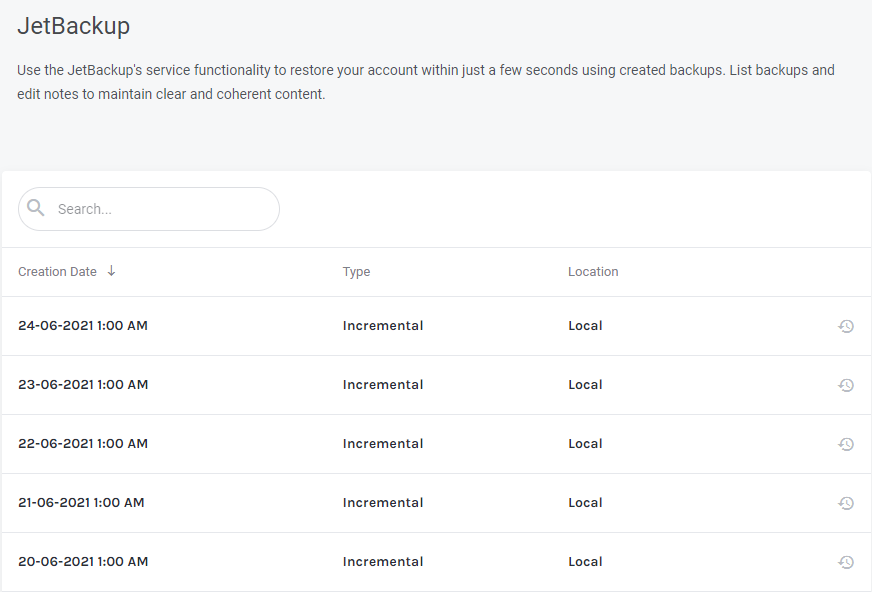Select the 21-06-2021 1:00 AM backup entry
The image size is (872, 592).
point(81,503)
